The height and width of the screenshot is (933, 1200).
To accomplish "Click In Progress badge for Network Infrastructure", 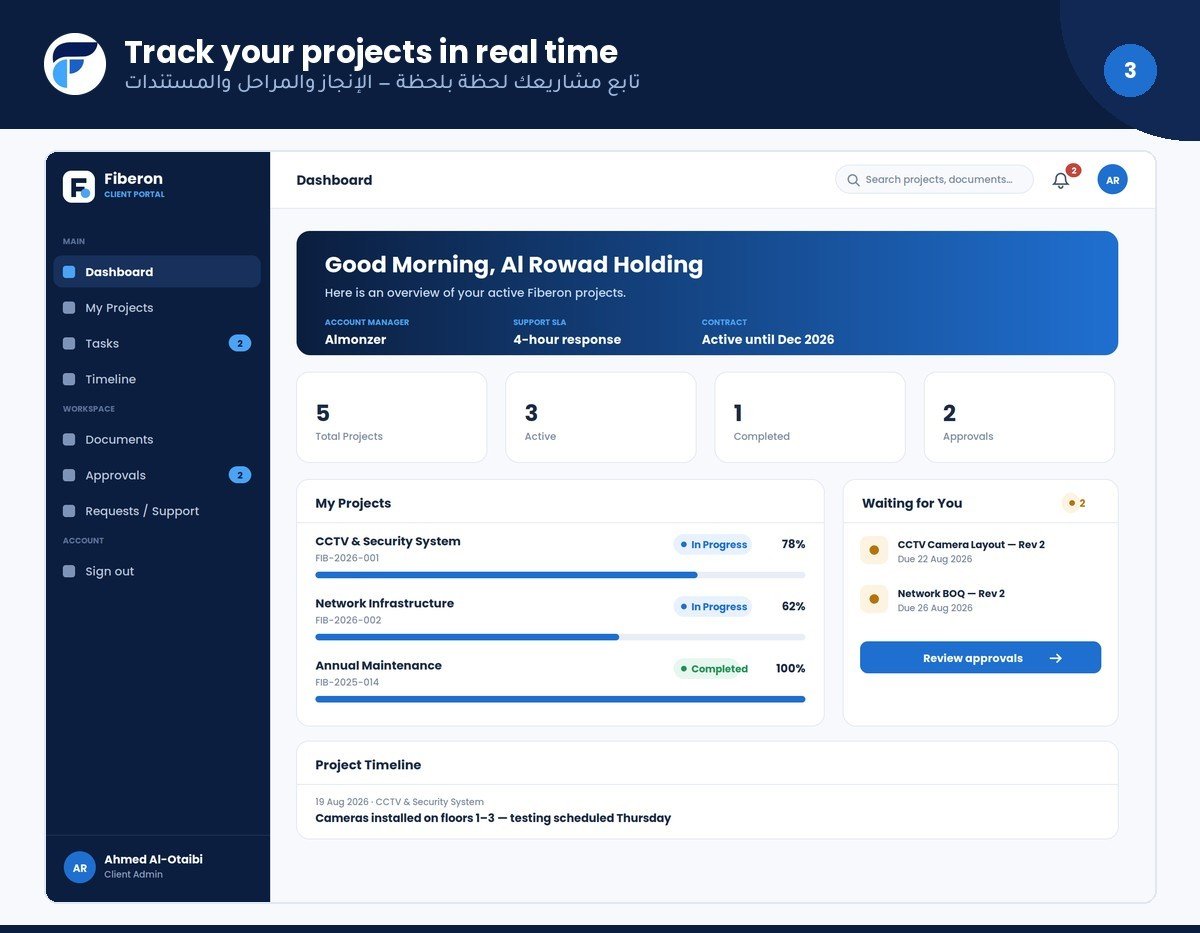I will [x=713, y=607].
